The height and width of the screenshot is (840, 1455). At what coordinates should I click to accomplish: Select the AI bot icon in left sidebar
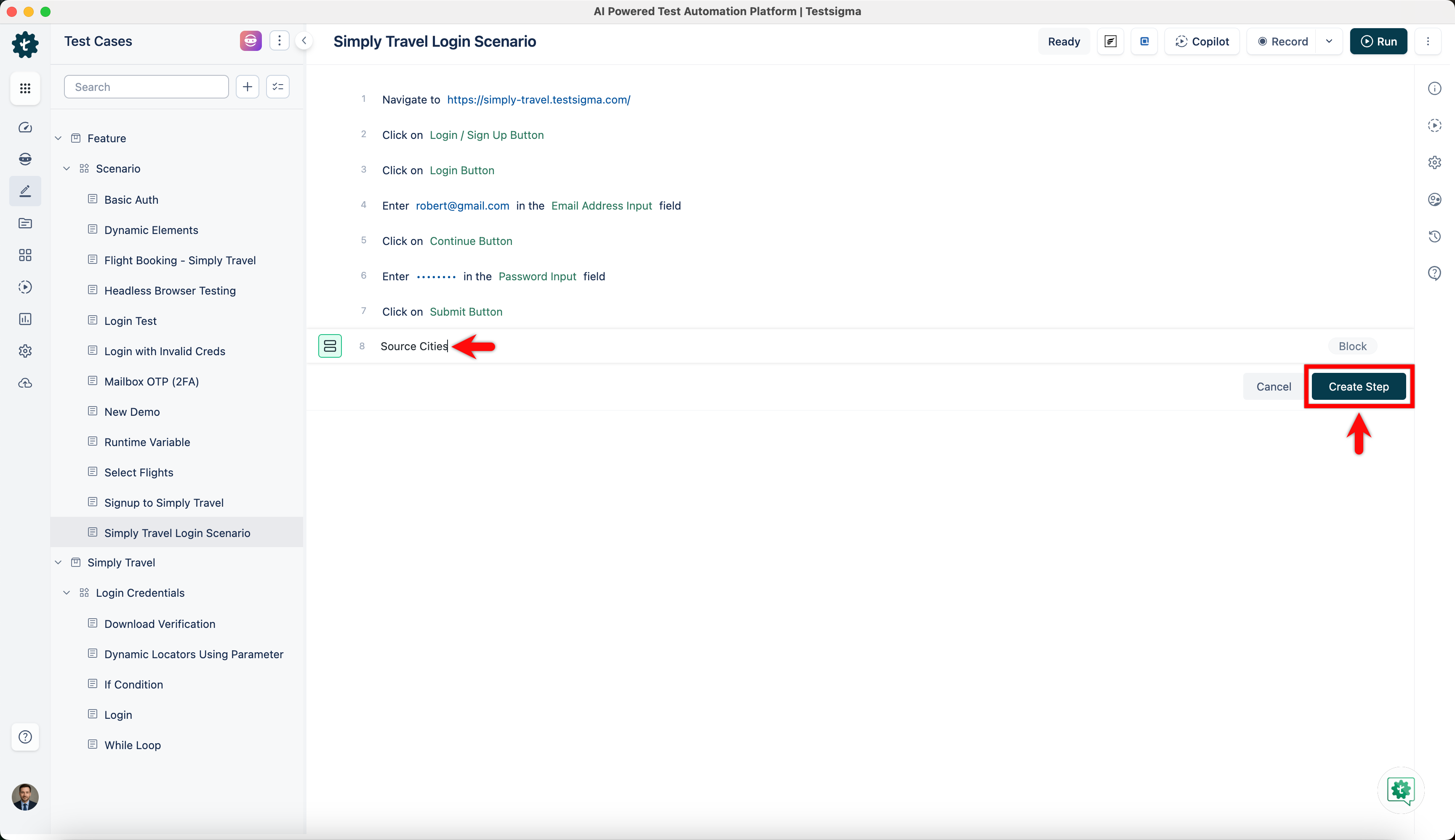pyautogui.click(x=25, y=159)
